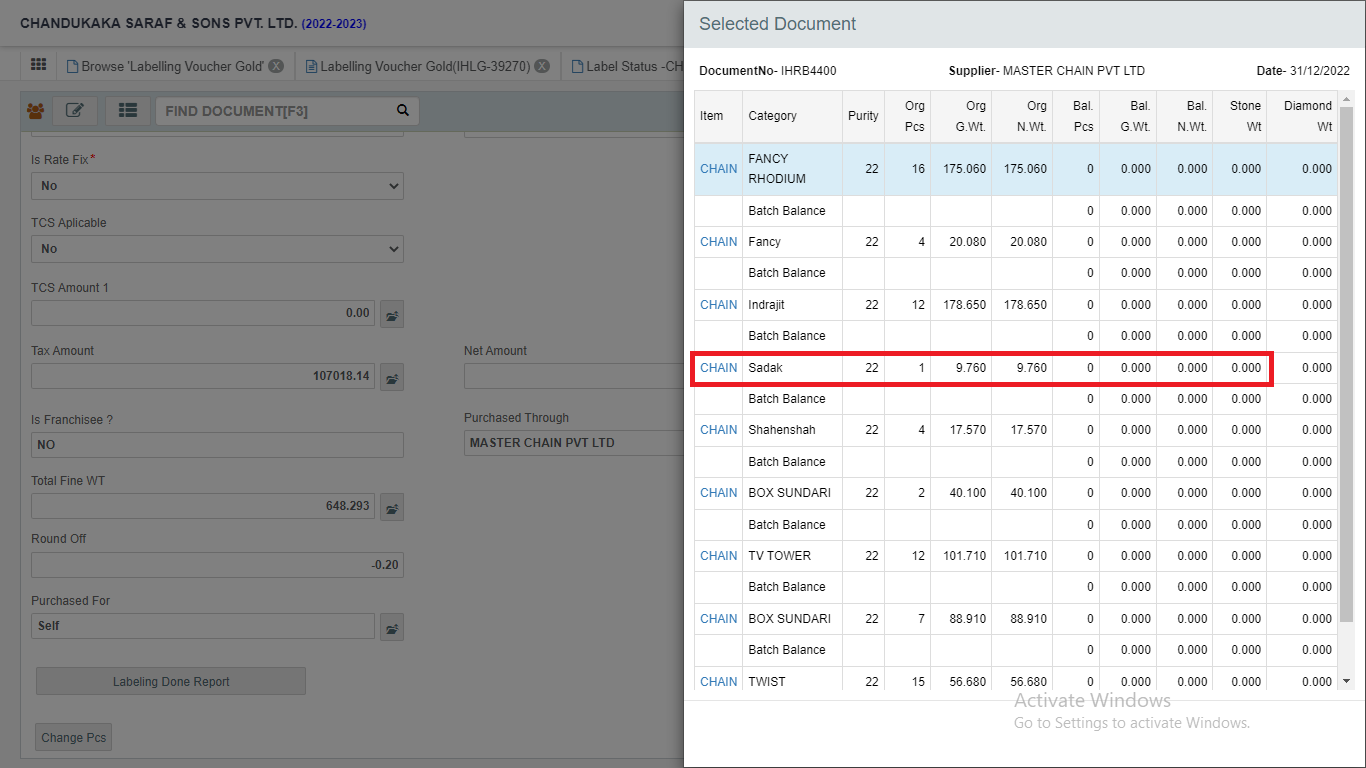Click the Date 31/12/2022 text
This screenshot has width=1366, height=768.
point(1303,71)
